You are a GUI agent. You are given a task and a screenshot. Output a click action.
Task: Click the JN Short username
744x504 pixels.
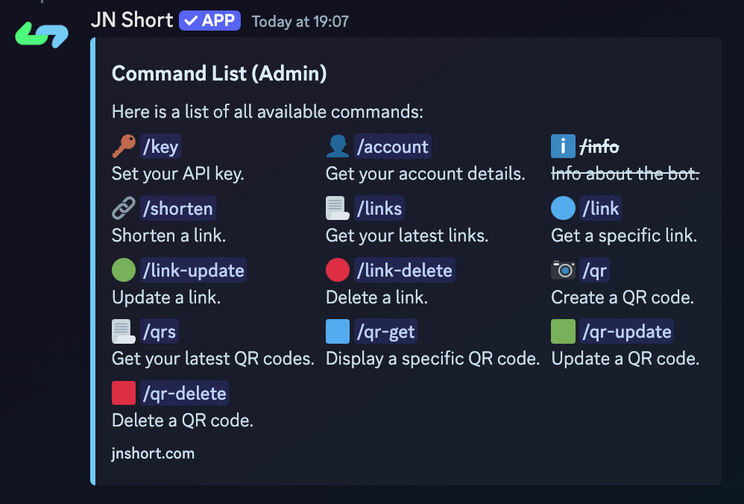point(131,19)
